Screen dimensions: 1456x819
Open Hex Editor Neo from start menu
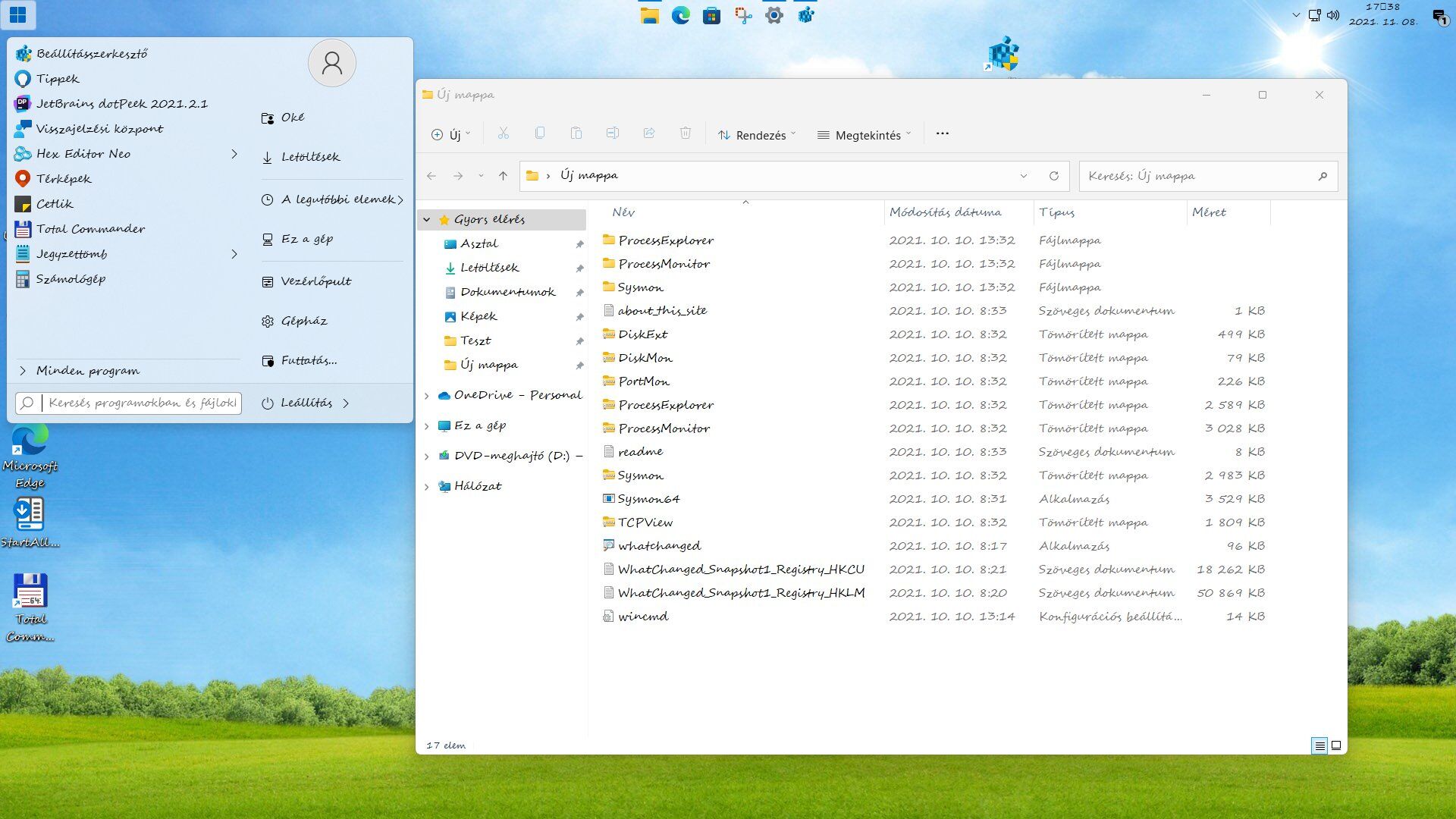(83, 154)
